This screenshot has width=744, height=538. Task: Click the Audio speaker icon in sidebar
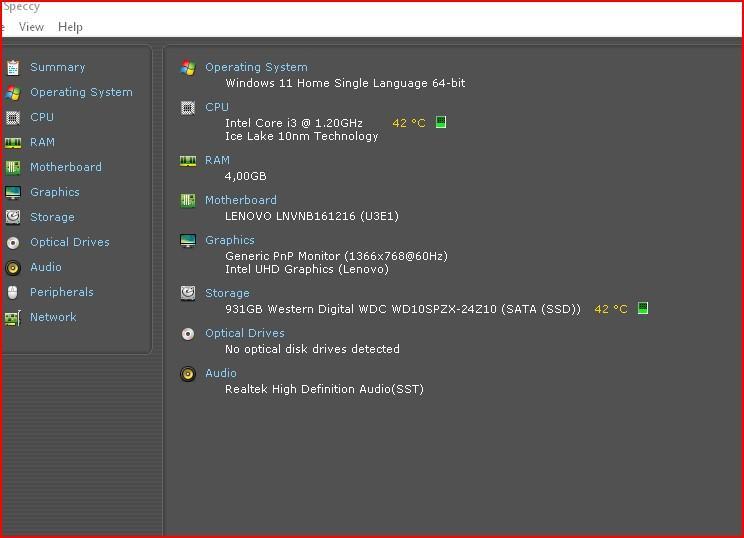pyautogui.click(x=13, y=268)
